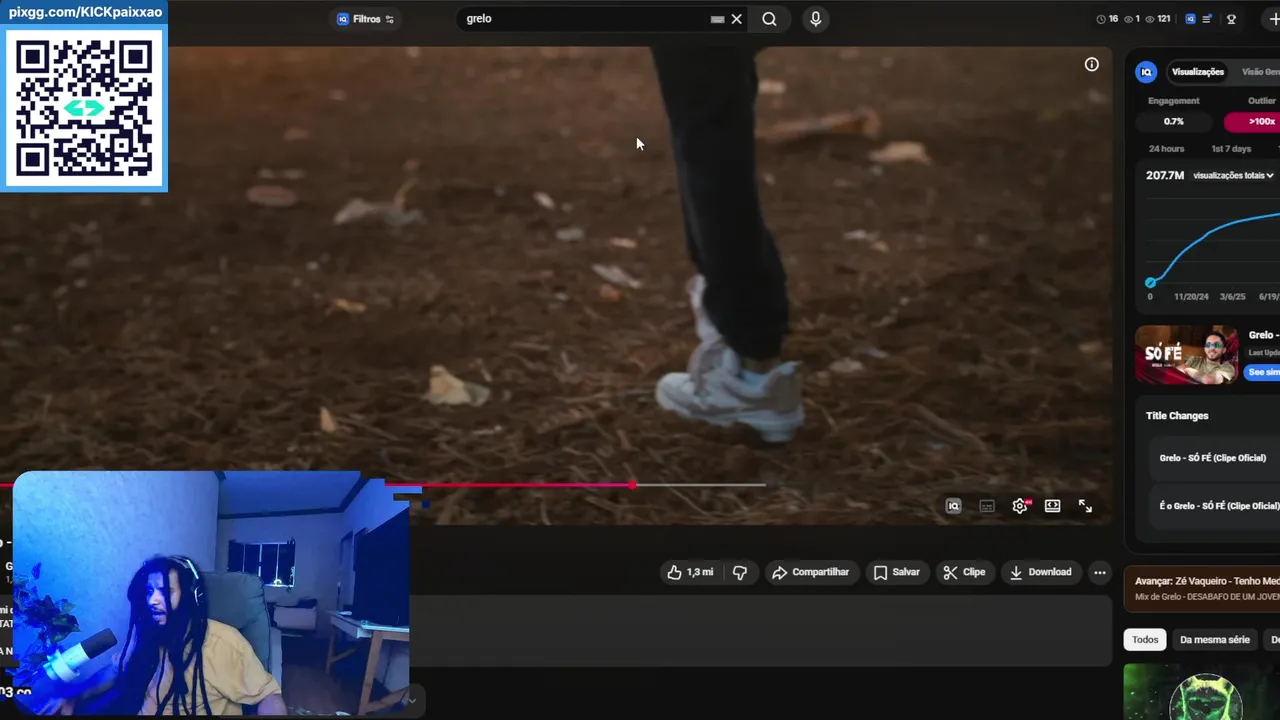Select the Da mesma série chip
This screenshot has height=720, width=1280.
pos(1215,639)
